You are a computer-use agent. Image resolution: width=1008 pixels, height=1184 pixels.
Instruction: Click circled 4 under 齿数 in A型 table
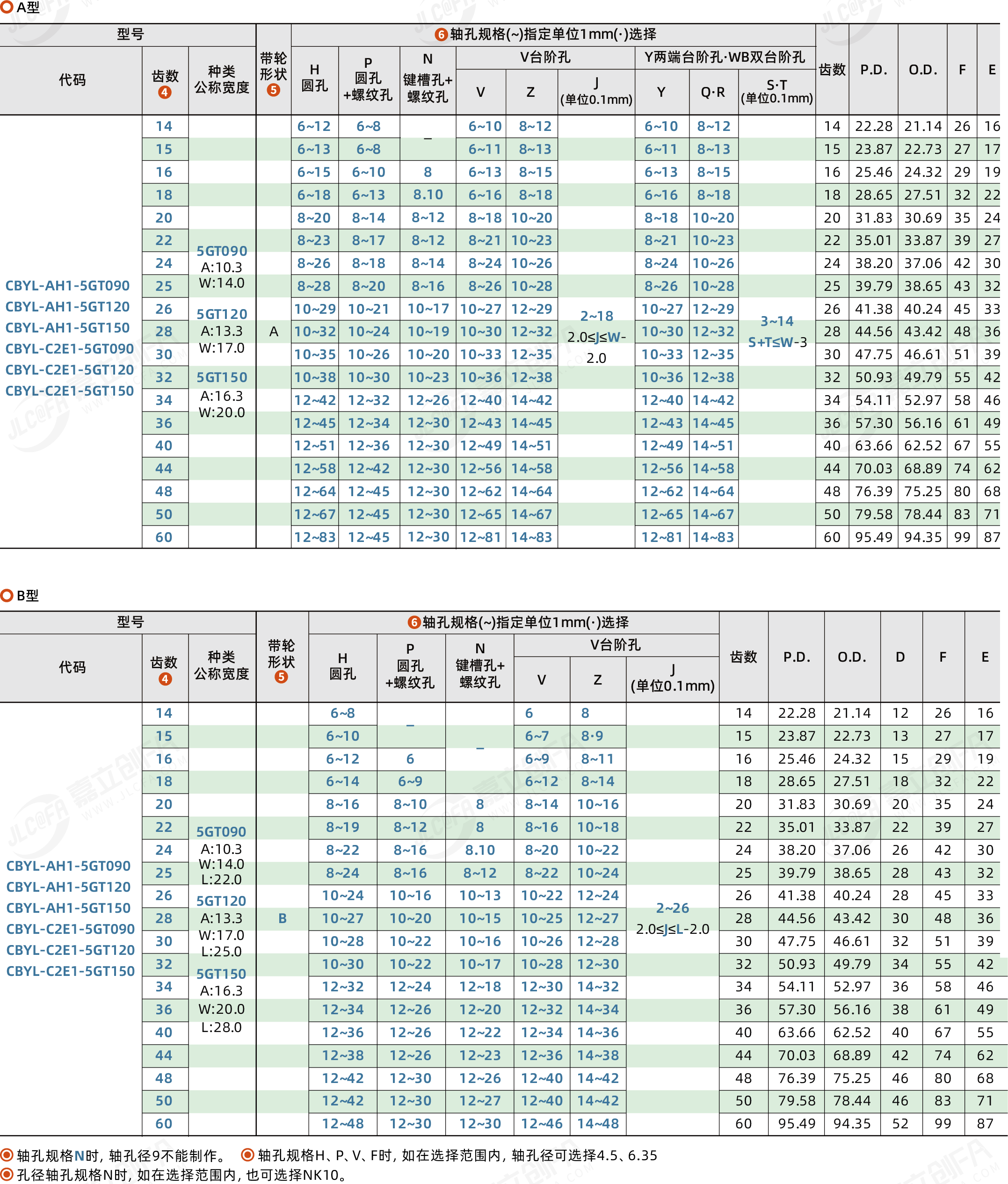(x=165, y=93)
